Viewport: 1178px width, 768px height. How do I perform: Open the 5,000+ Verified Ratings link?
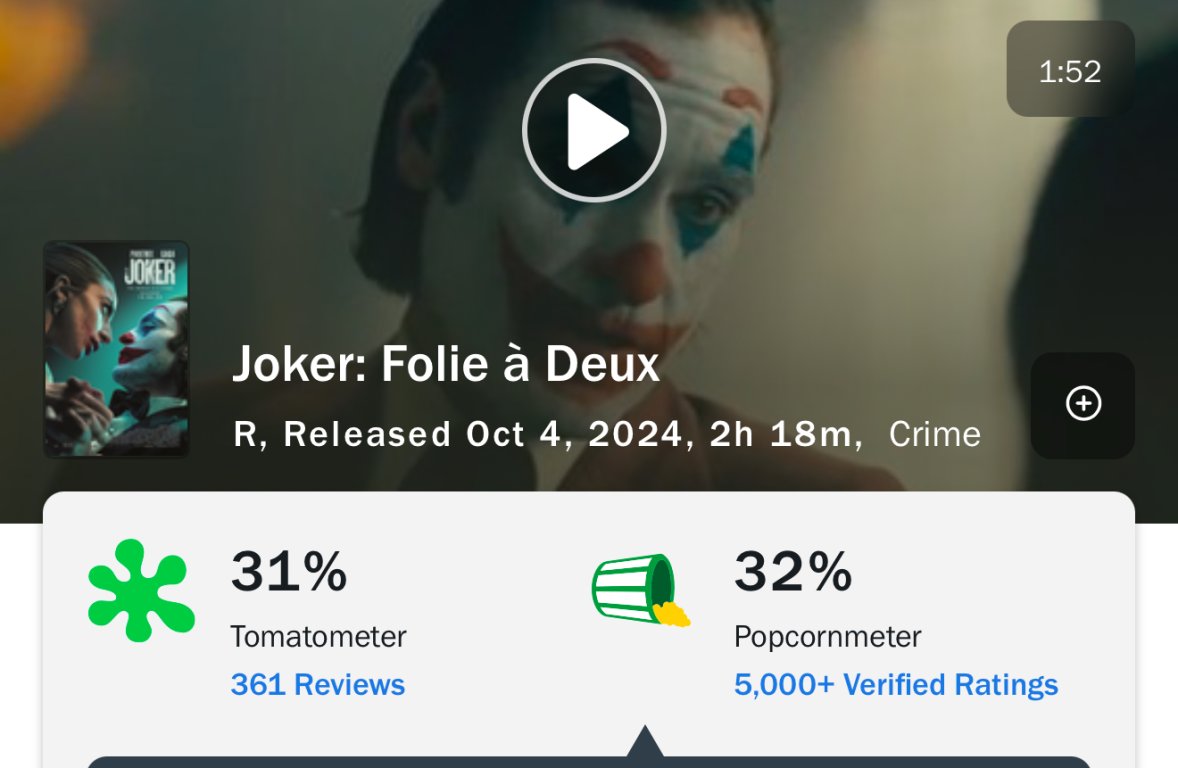(896, 685)
